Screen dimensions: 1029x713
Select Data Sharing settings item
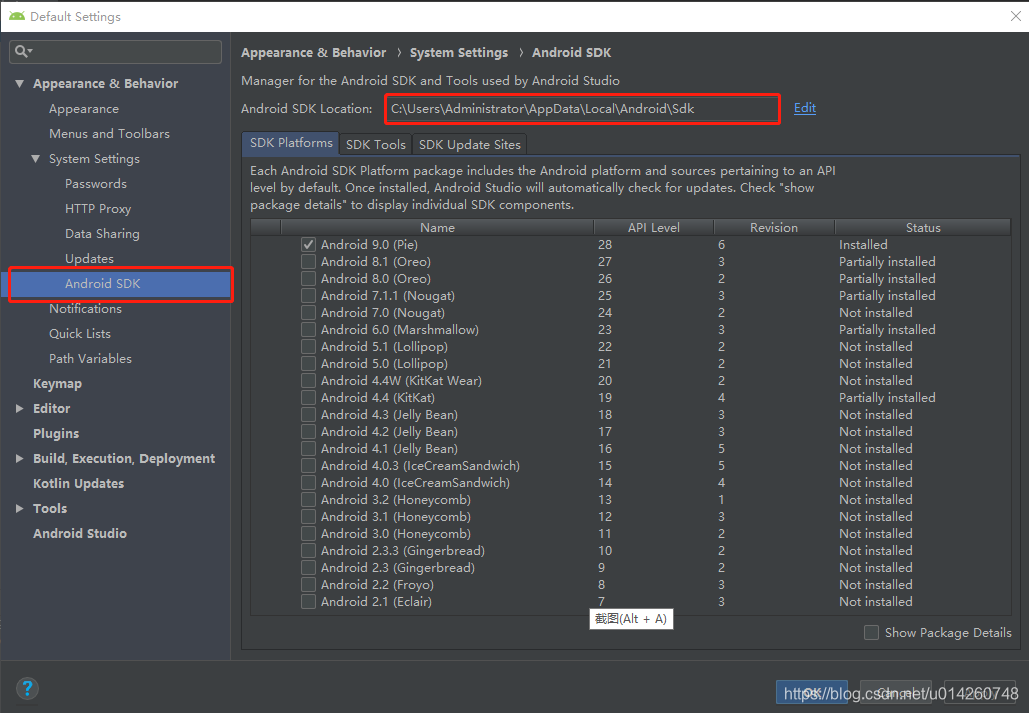(102, 234)
